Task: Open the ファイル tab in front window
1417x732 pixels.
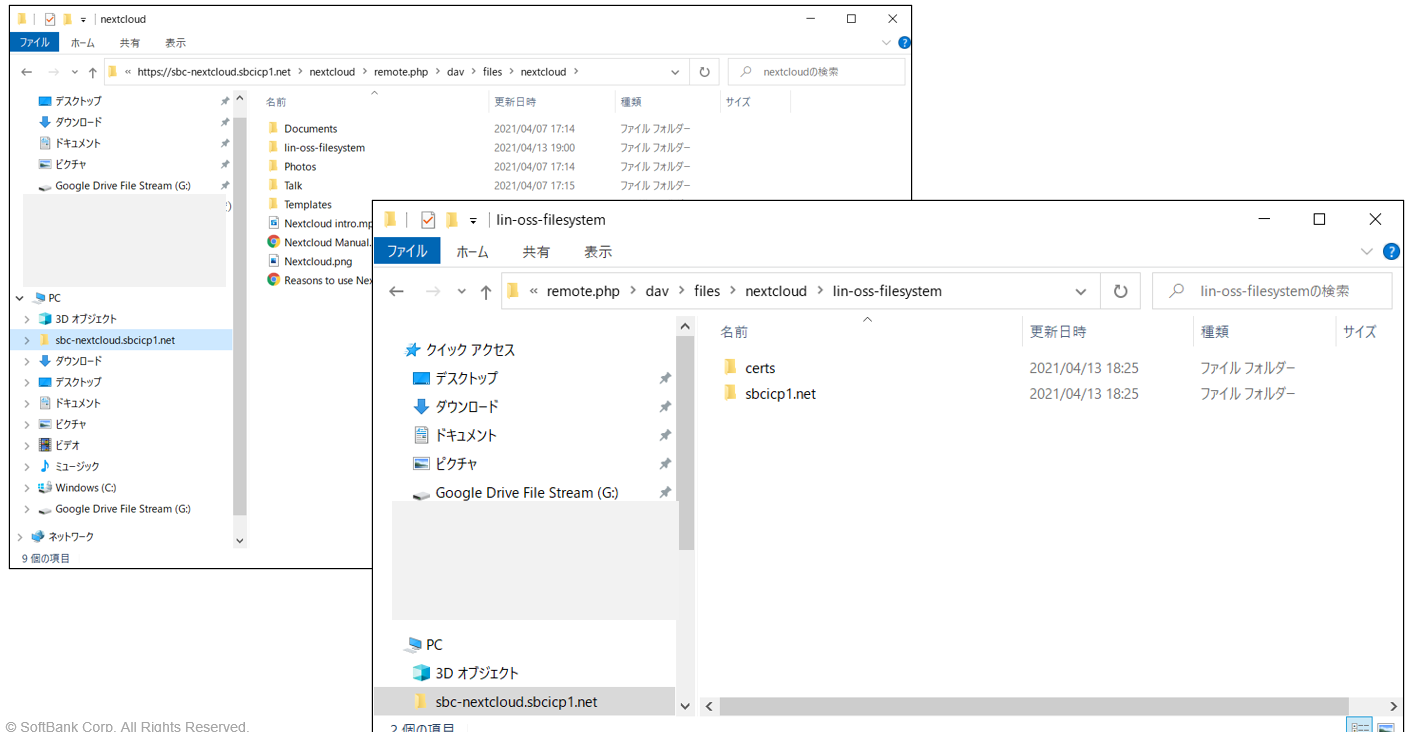Action: [407, 252]
